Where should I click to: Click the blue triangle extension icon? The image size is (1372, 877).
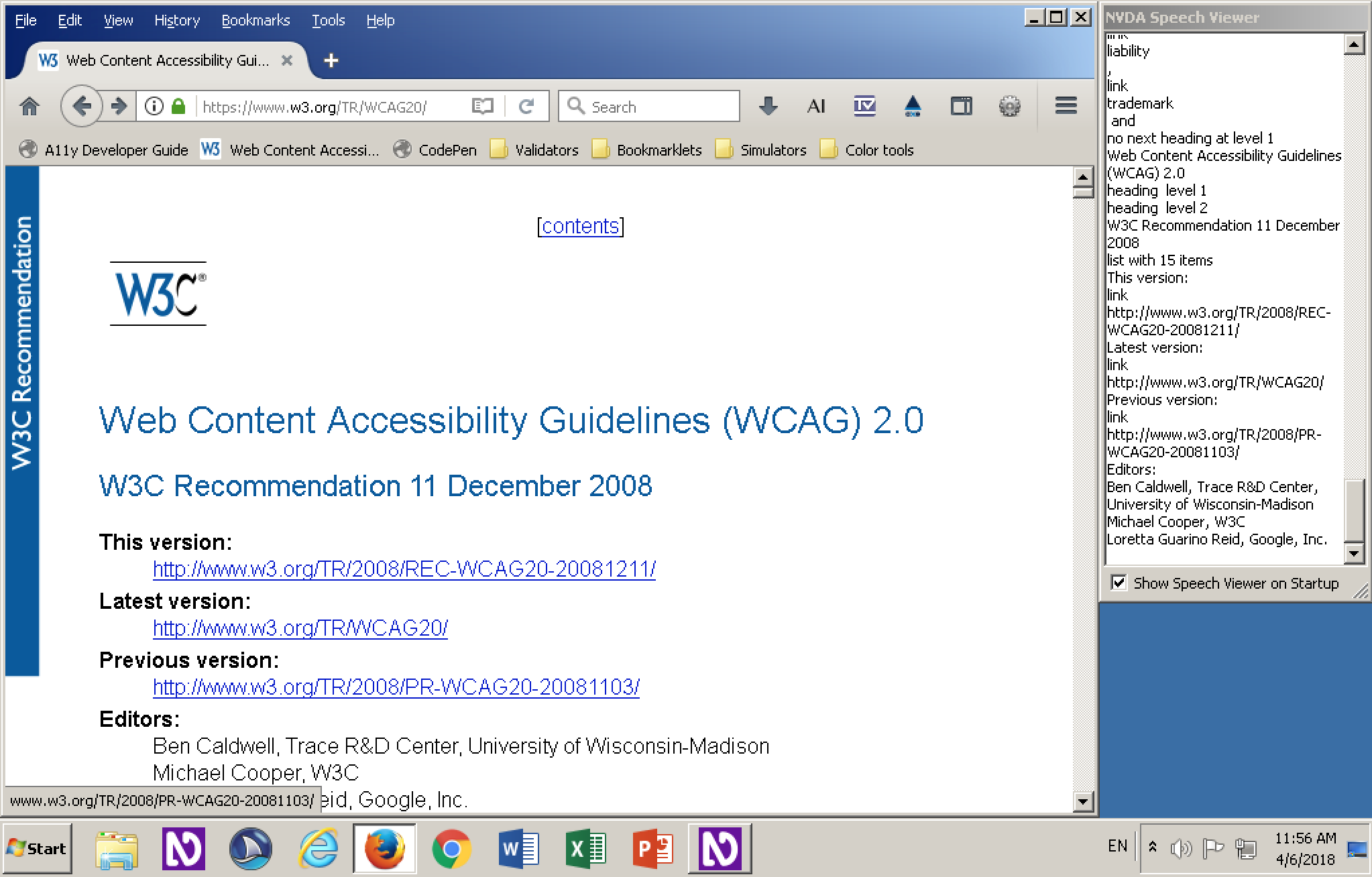[913, 106]
